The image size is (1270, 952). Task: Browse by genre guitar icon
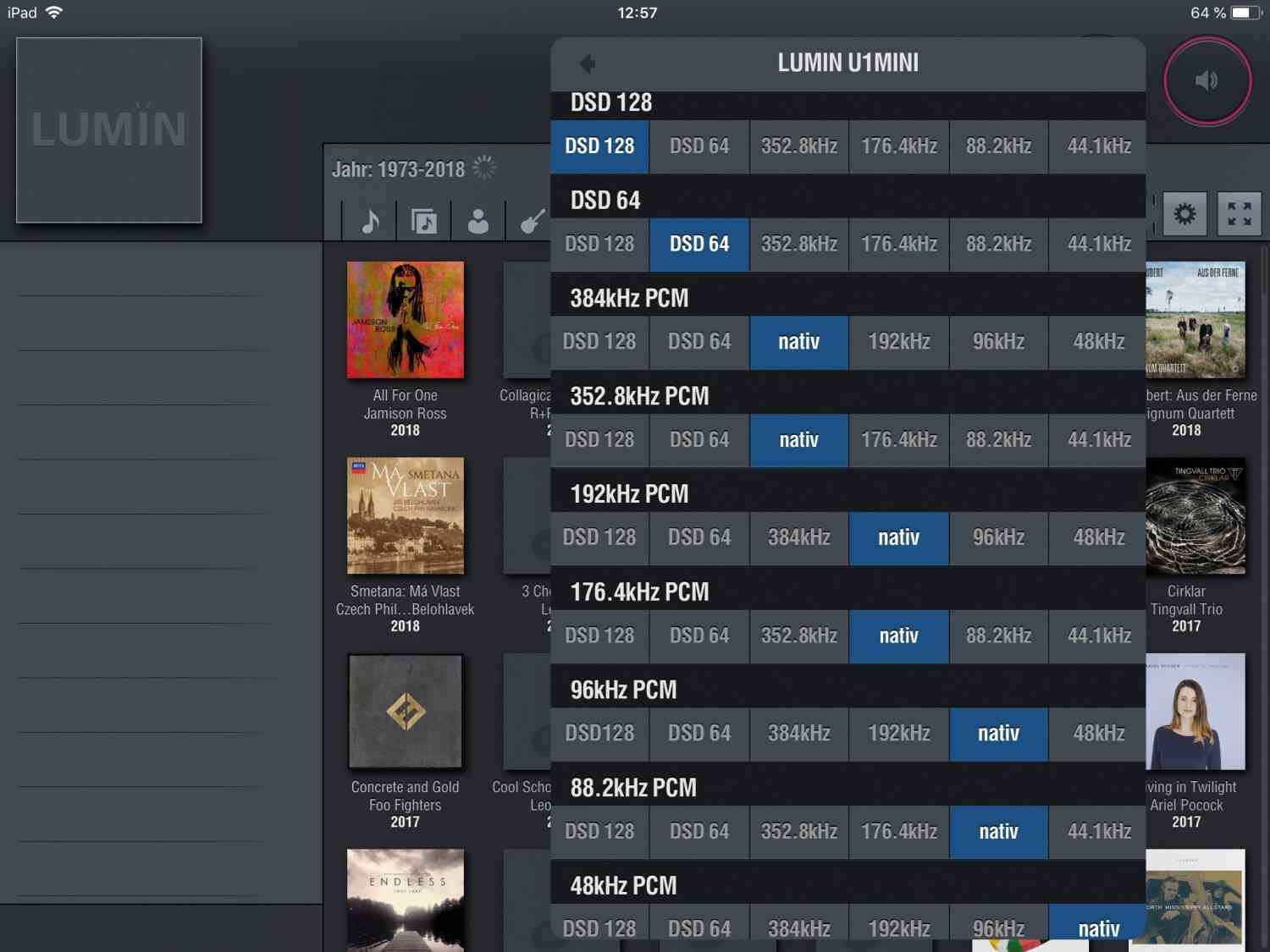coord(533,222)
